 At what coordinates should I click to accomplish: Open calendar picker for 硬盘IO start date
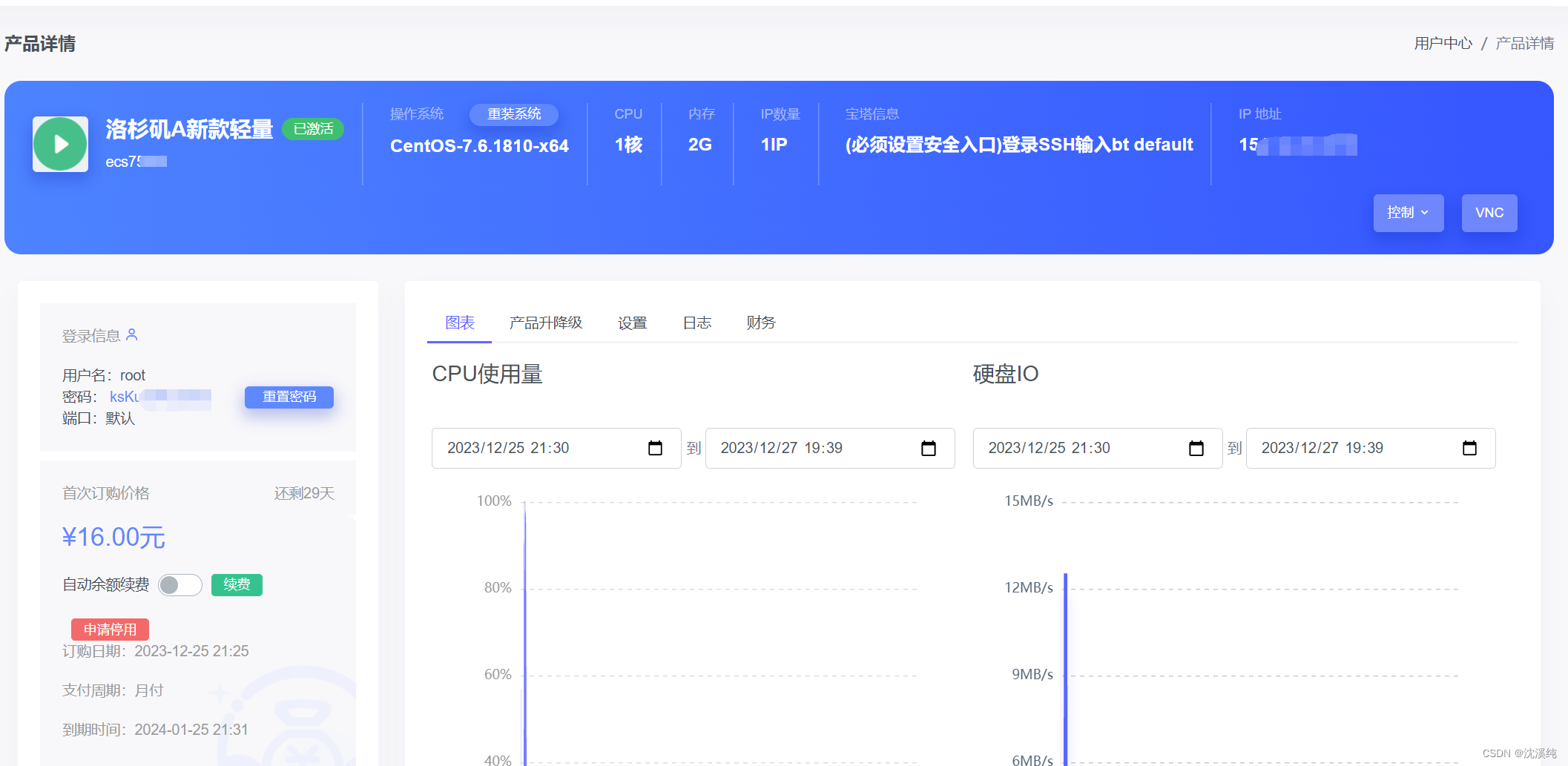[x=1196, y=448]
